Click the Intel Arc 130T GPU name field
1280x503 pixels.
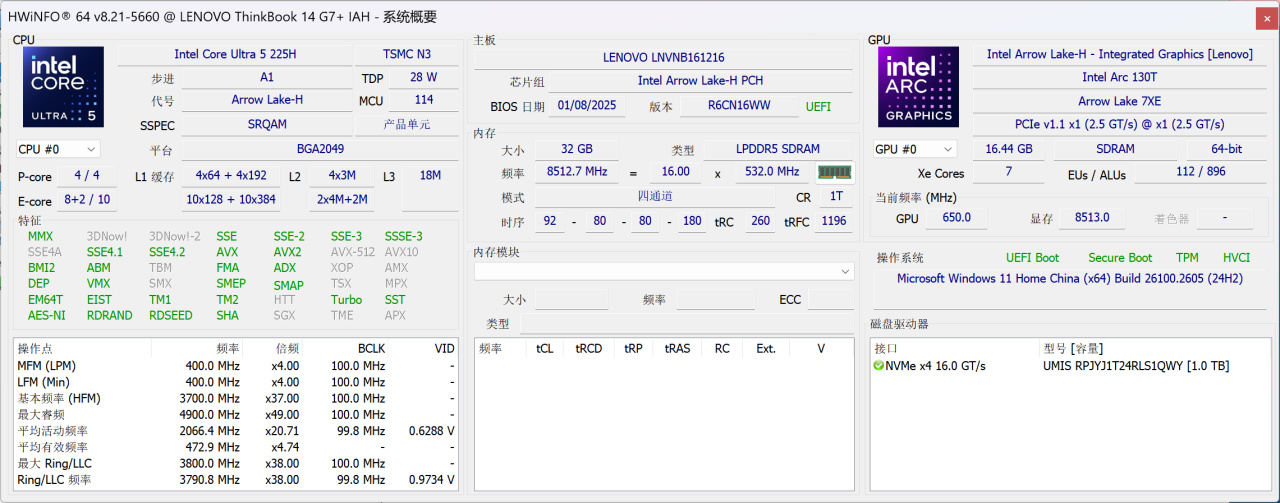pyautogui.click(x=1119, y=77)
